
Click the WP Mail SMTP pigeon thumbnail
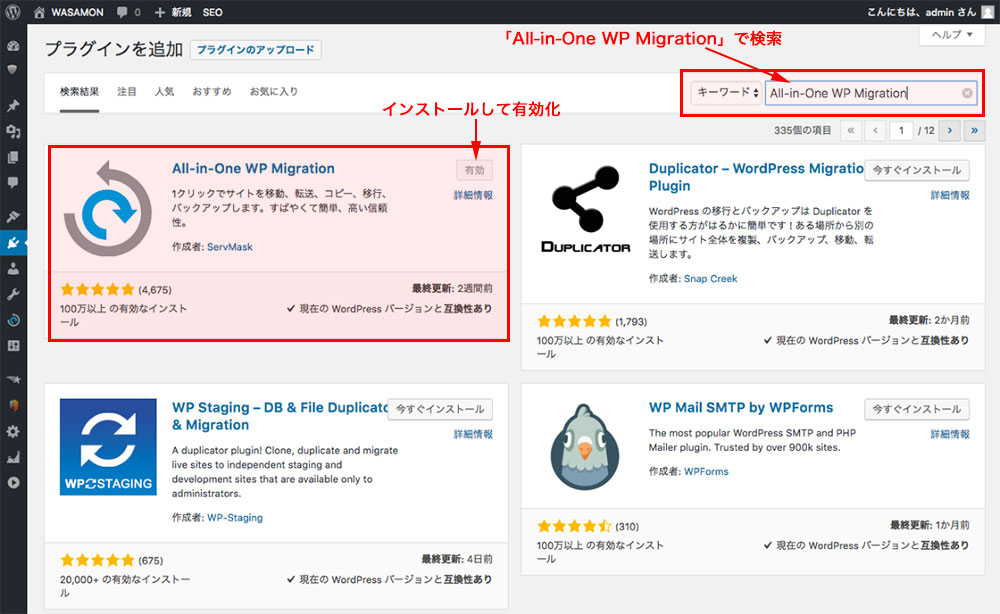point(585,447)
